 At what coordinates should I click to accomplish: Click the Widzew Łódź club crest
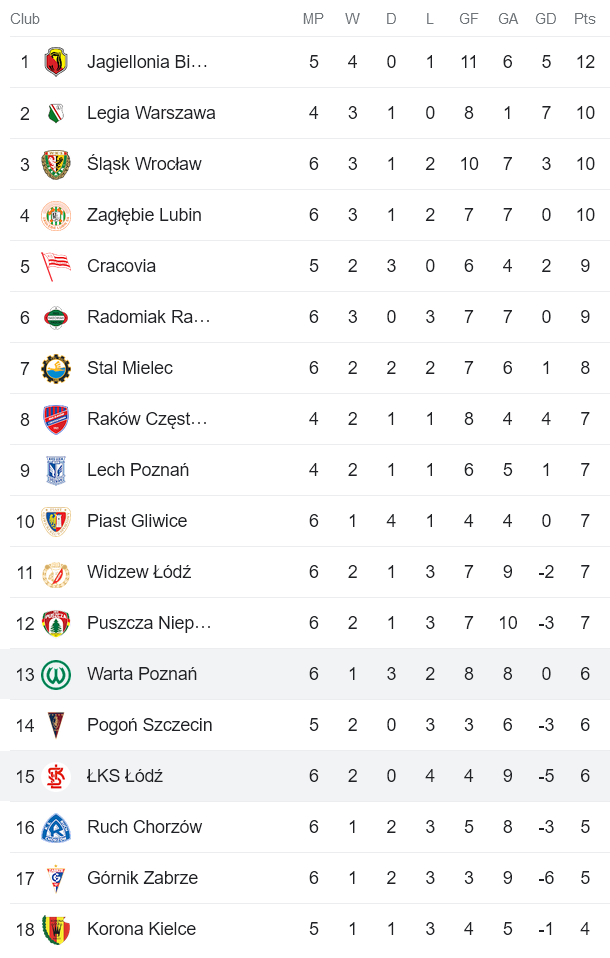click(58, 571)
